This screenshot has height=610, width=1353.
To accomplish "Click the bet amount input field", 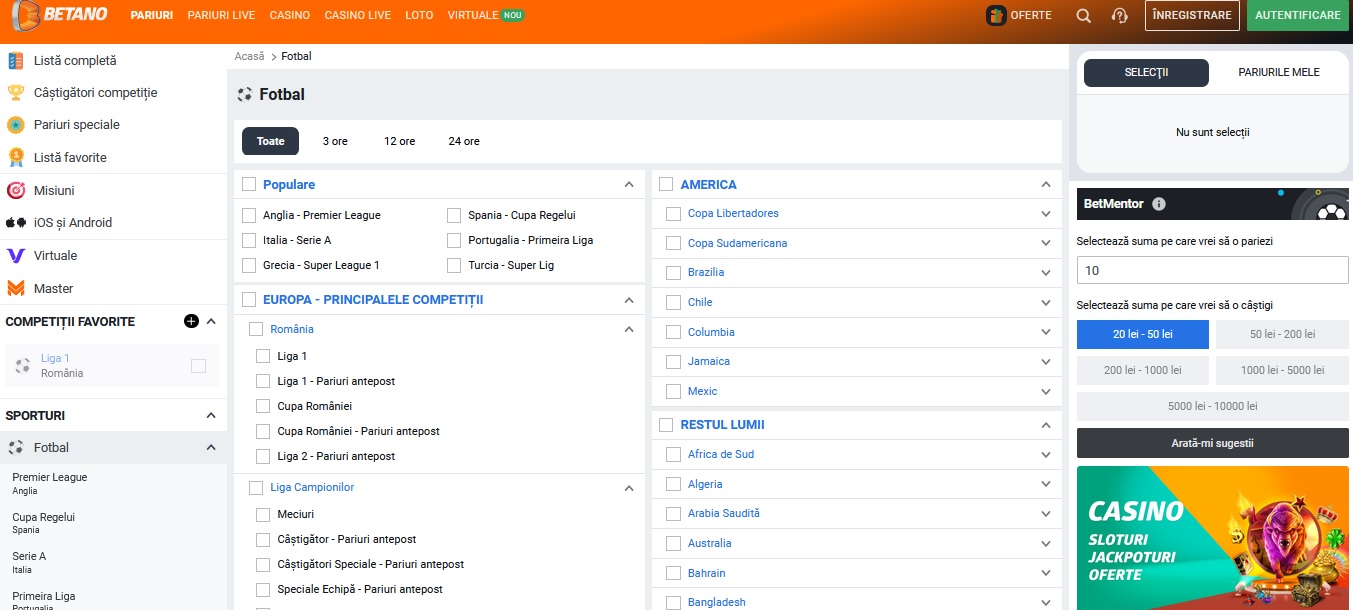I will 1212,270.
